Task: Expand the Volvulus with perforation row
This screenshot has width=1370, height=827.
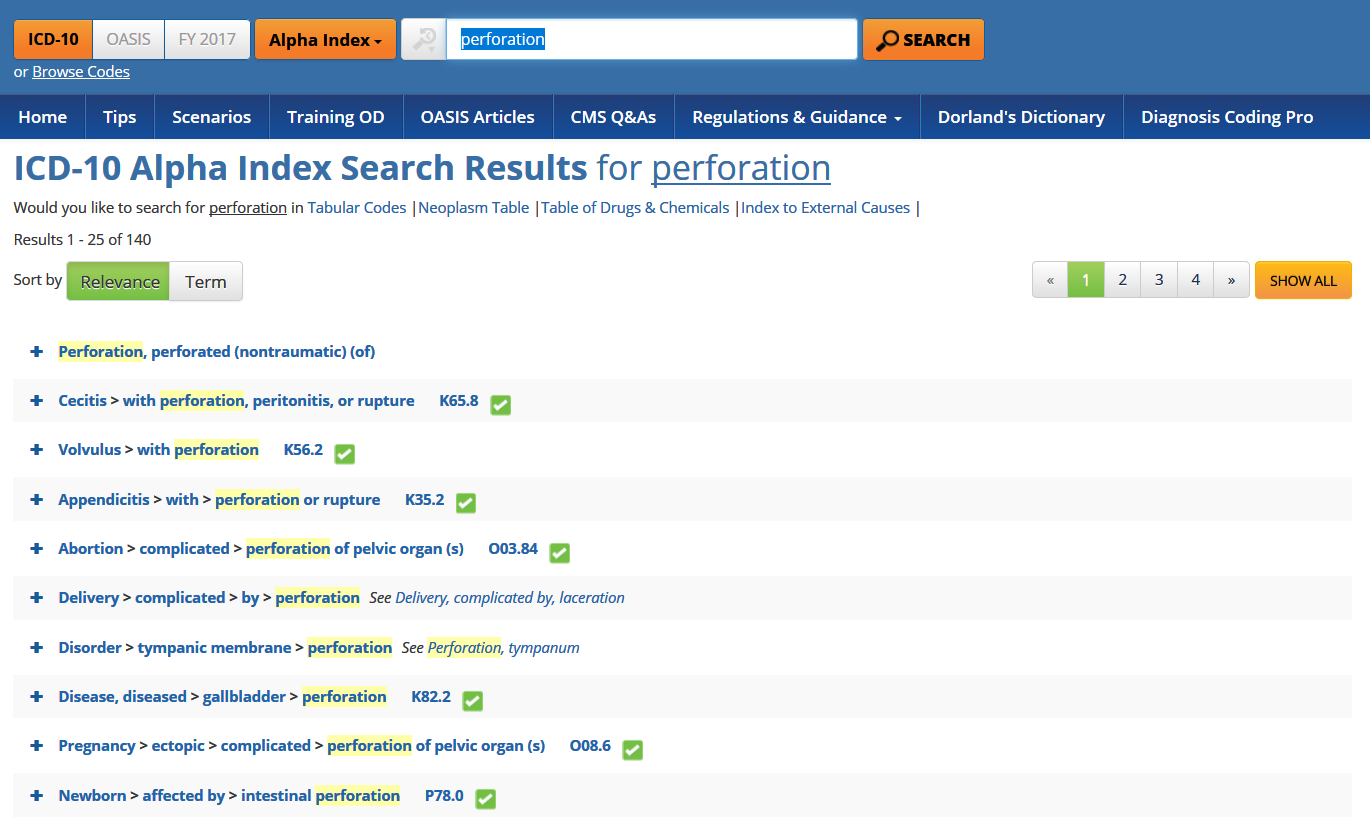Action: [37, 450]
